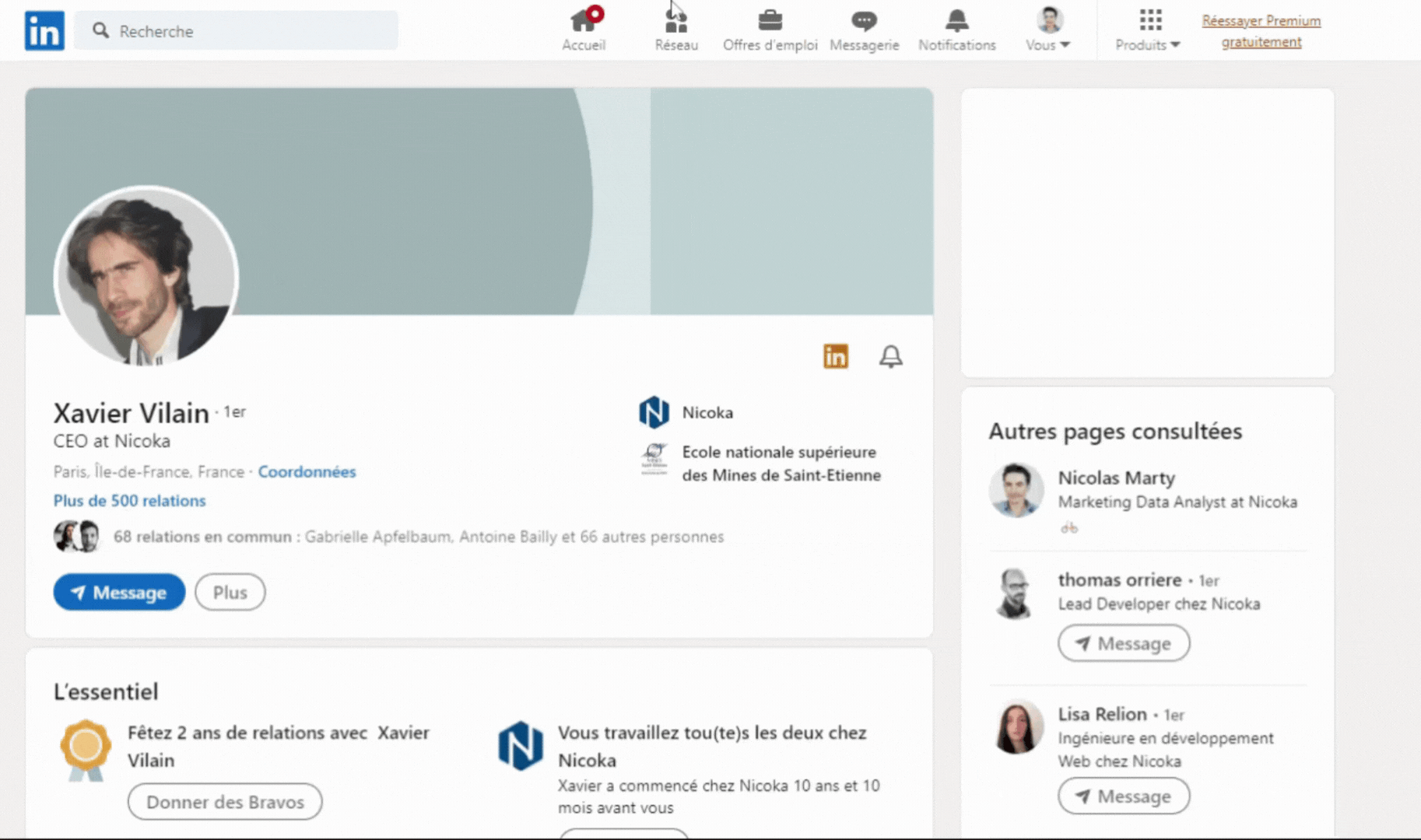Expand the Produits apps menu
The width and height of the screenshot is (1421, 840).
[1148, 30]
